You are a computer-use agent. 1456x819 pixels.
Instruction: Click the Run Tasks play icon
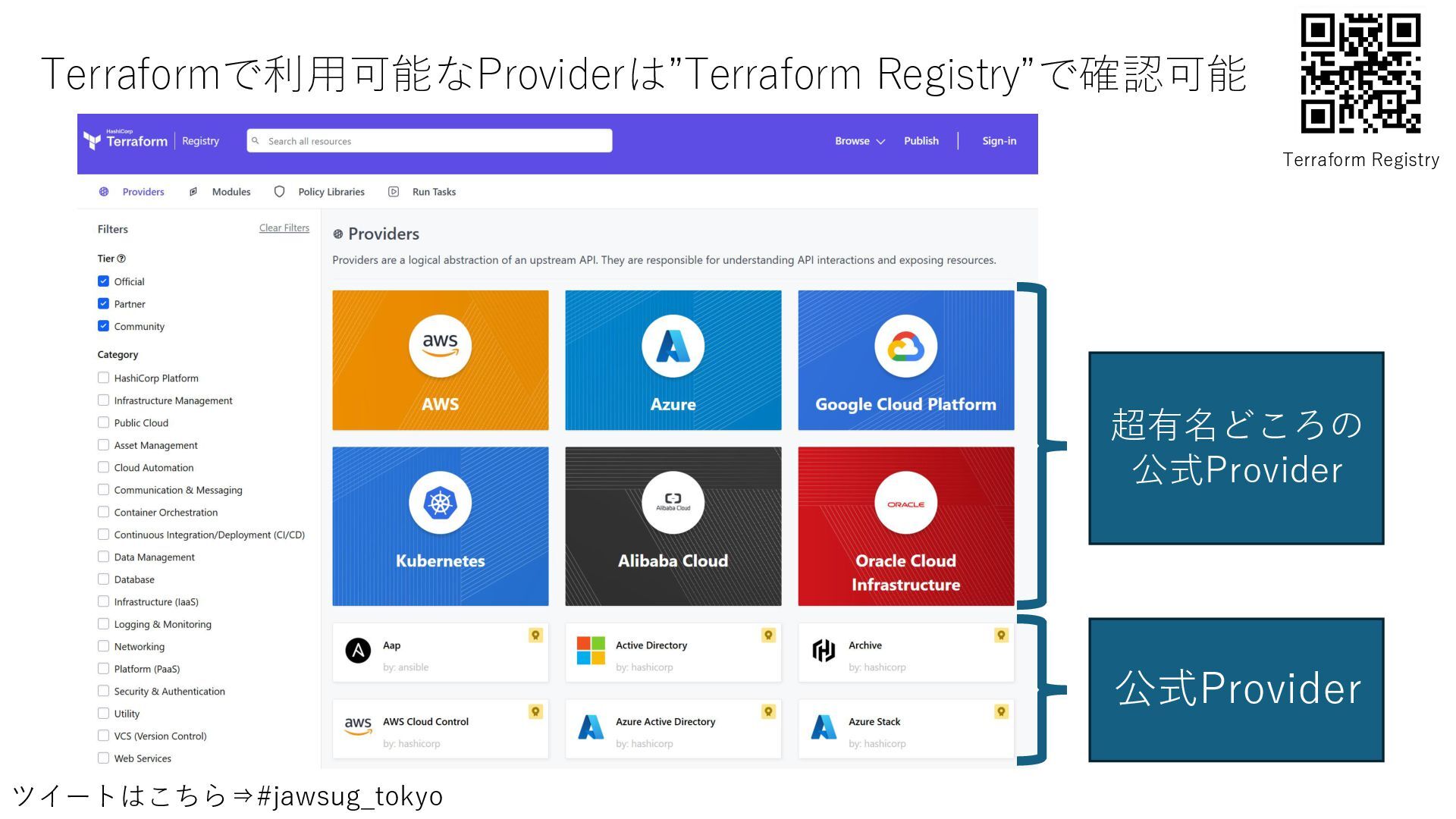394,192
